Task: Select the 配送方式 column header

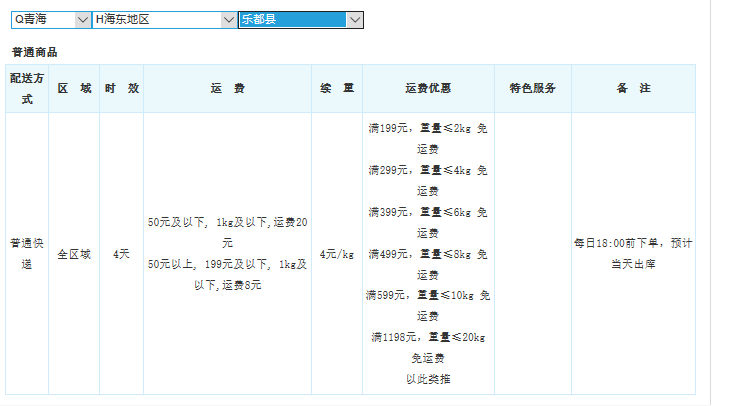Action: point(27,88)
